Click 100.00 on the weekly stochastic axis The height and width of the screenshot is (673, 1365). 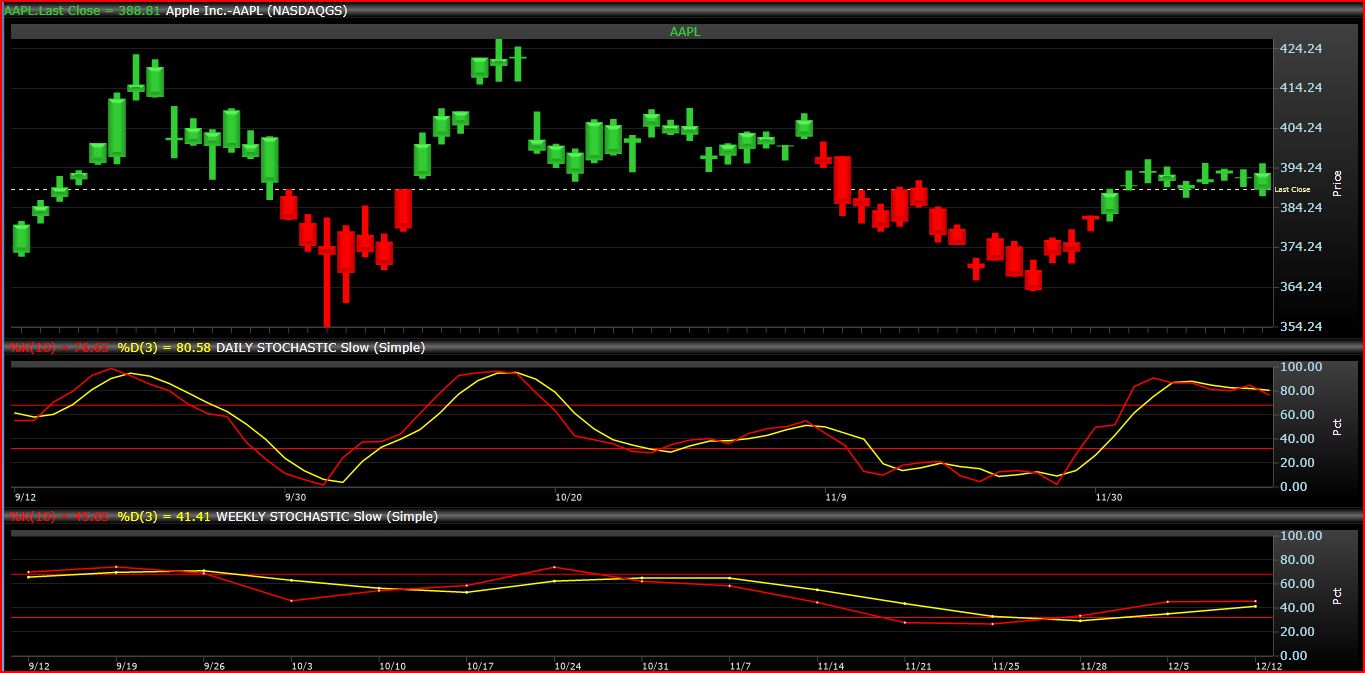coord(1300,536)
